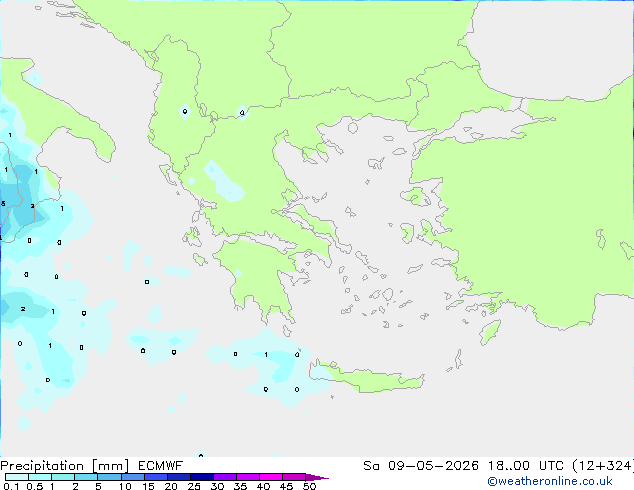Click the 2–5 mm legend color swatch

point(86,477)
